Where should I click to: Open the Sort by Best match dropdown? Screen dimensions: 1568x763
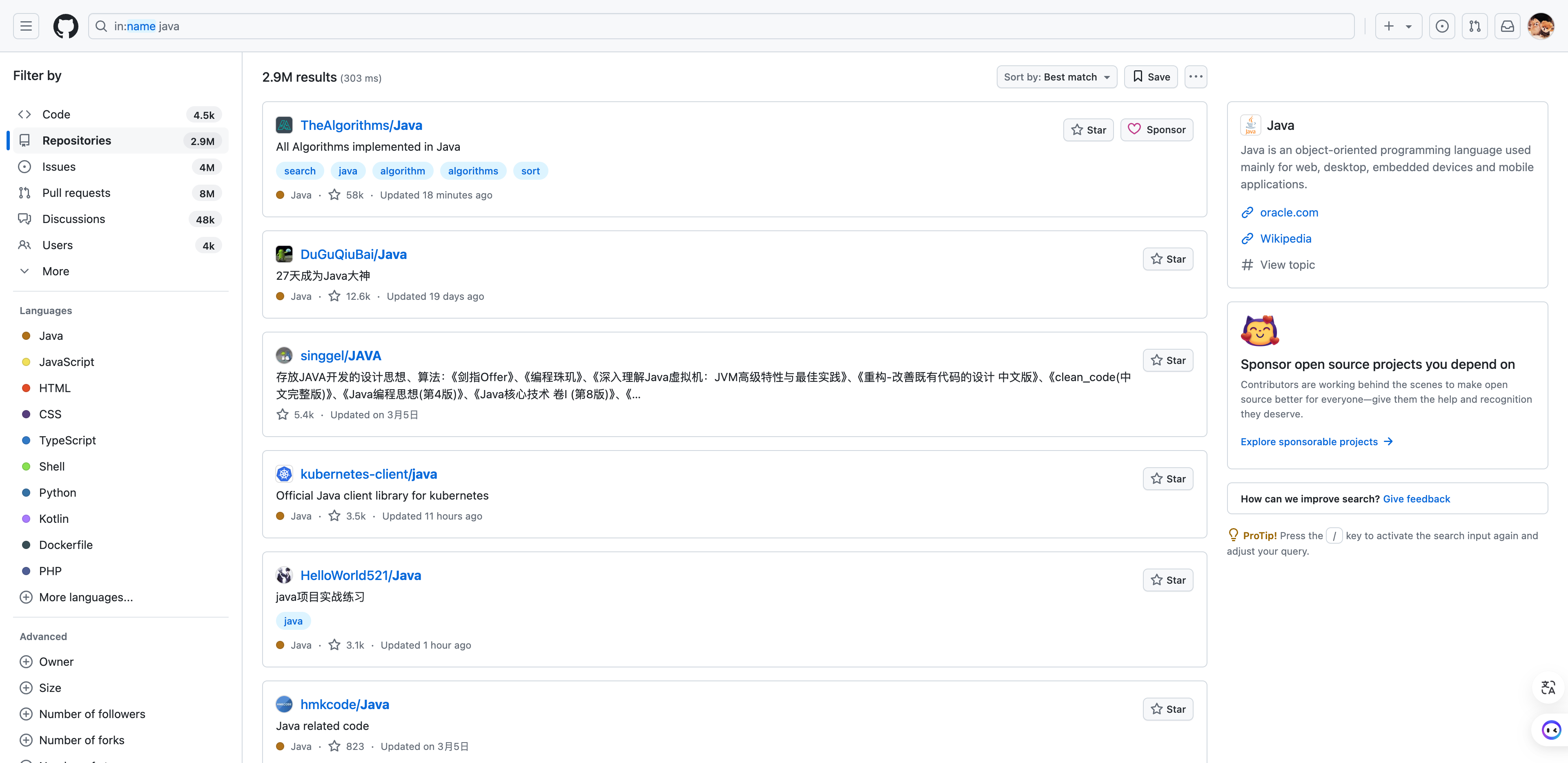click(x=1056, y=77)
